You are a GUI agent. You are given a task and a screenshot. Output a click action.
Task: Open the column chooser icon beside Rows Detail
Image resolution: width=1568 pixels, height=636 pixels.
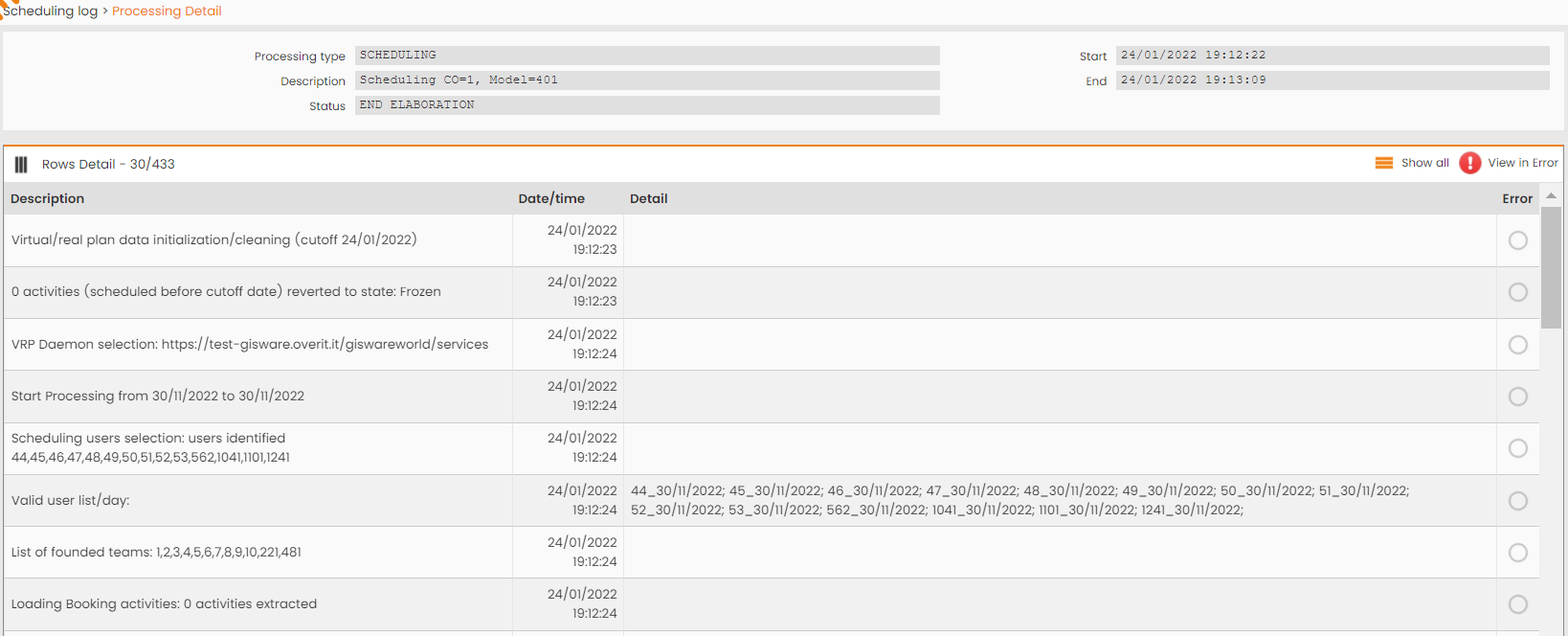(x=21, y=165)
